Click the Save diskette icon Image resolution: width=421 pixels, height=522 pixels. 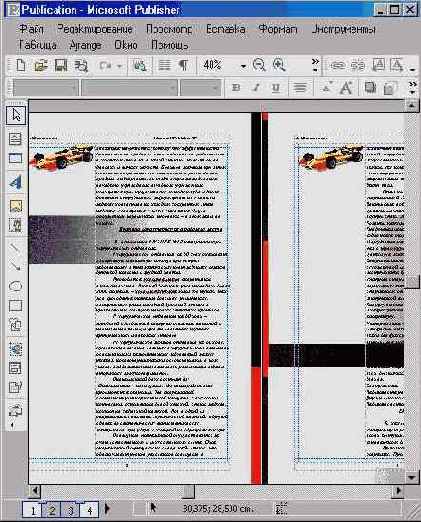(x=61, y=65)
